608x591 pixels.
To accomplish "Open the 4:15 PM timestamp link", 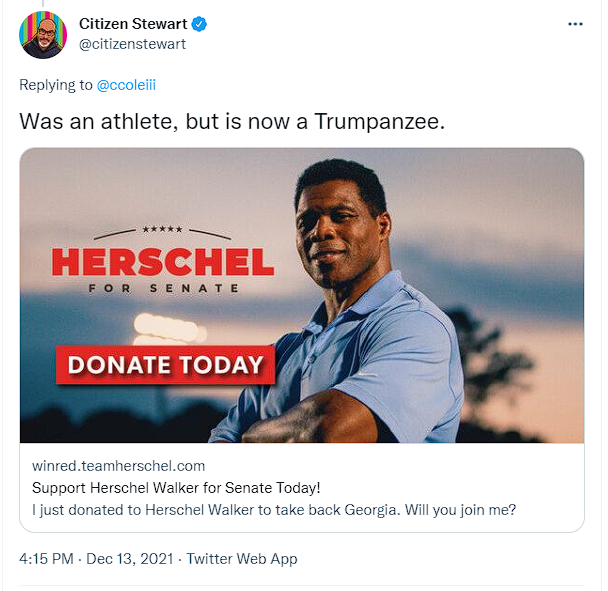I will click(46, 559).
